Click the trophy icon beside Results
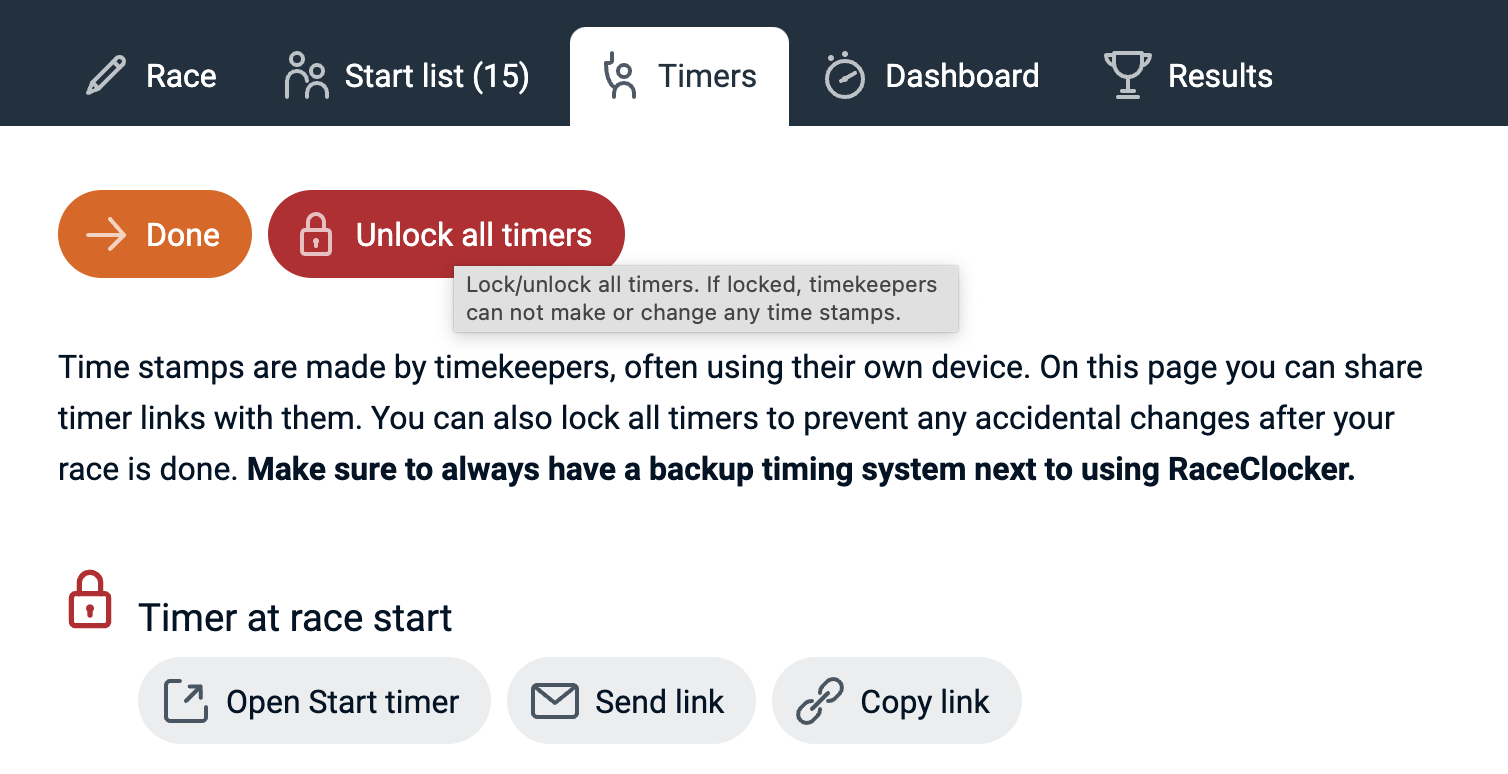The width and height of the screenshot is (1508, 774). (x=1127, y=76)
